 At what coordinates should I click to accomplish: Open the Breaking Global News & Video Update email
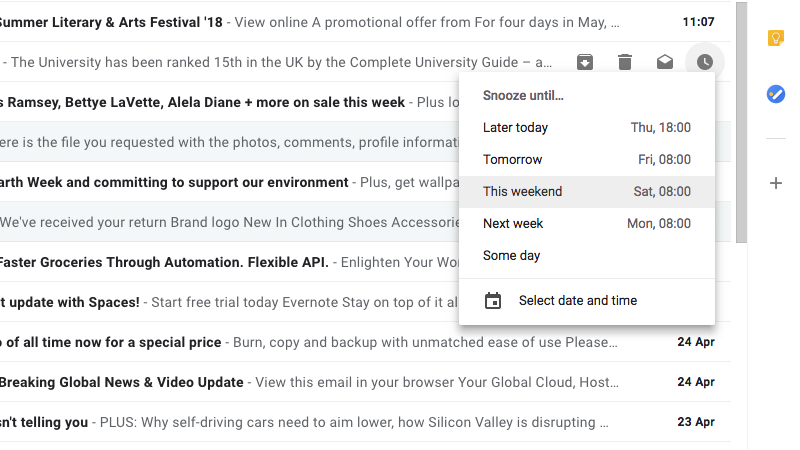pos(300,382)
